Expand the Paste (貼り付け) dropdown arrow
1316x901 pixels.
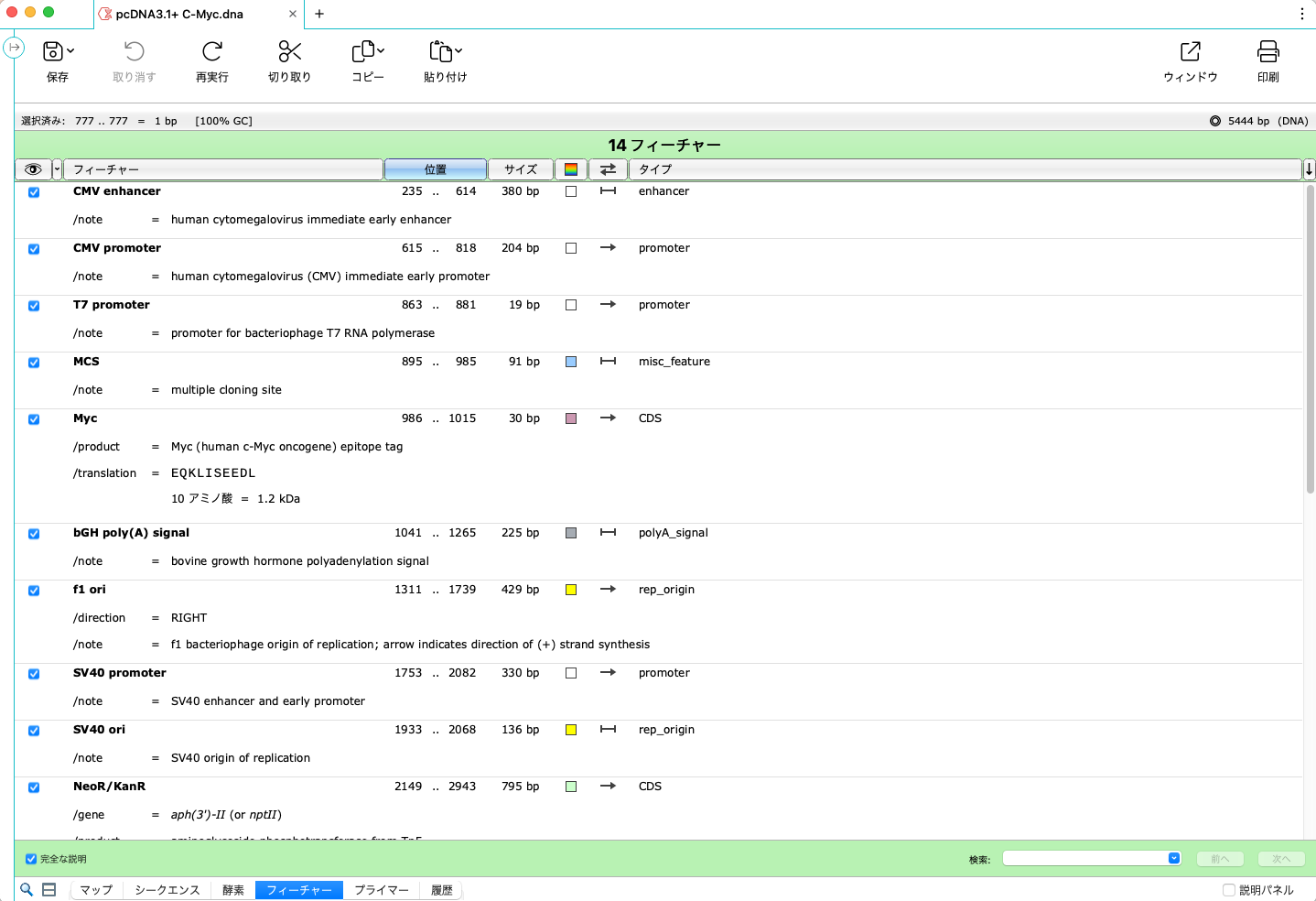click(x=458, y=51)
